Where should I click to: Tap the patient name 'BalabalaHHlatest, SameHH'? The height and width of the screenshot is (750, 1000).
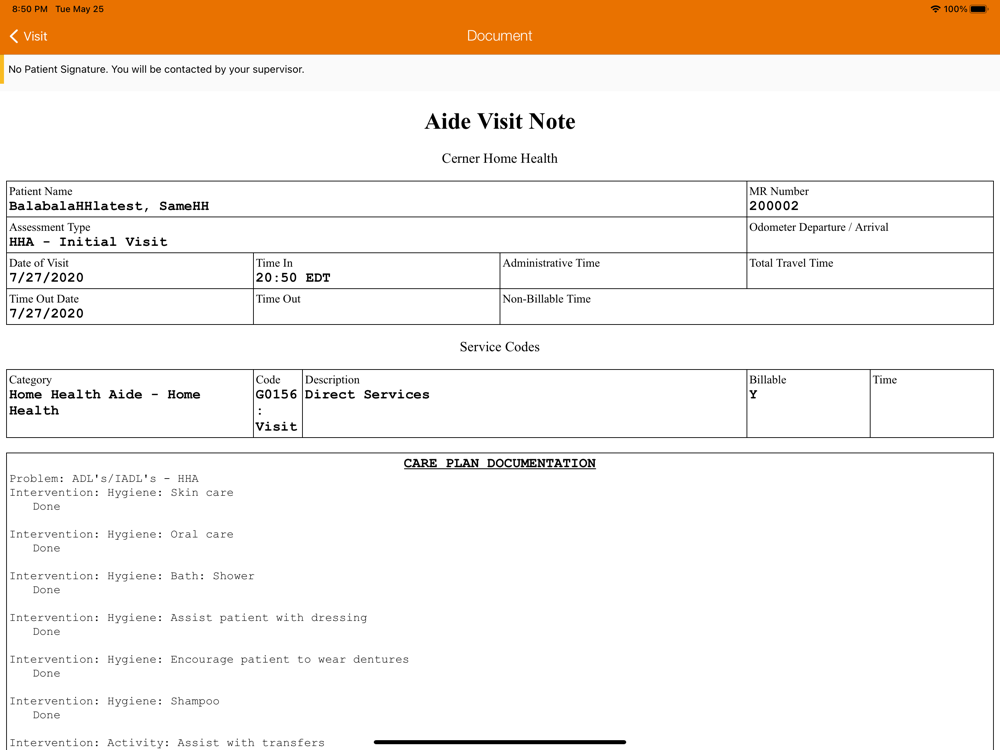[109, 206]
